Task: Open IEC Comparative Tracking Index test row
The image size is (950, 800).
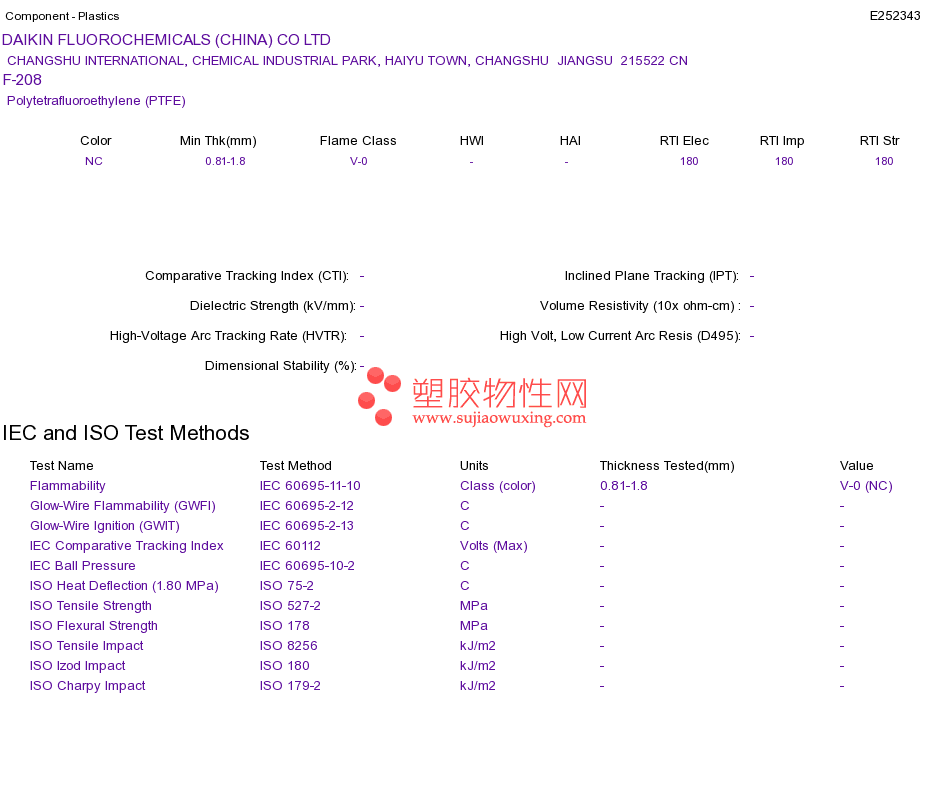Action: pos(127,545)
